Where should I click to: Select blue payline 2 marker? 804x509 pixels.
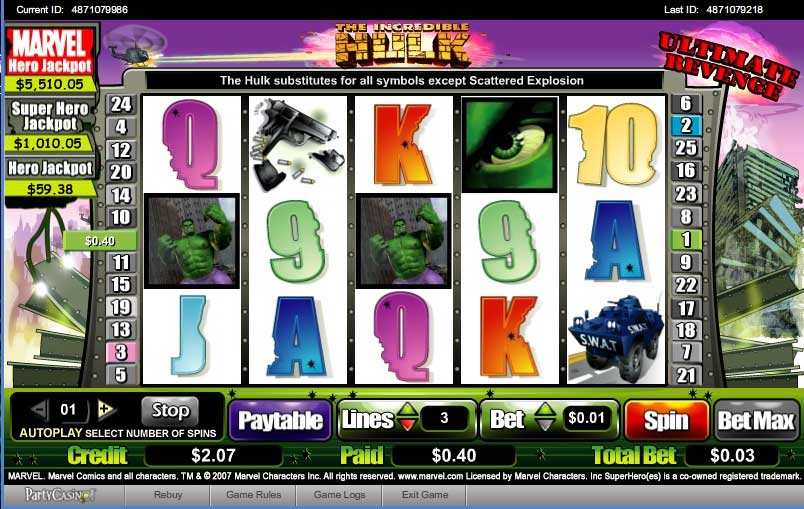(x=686, y=126)
